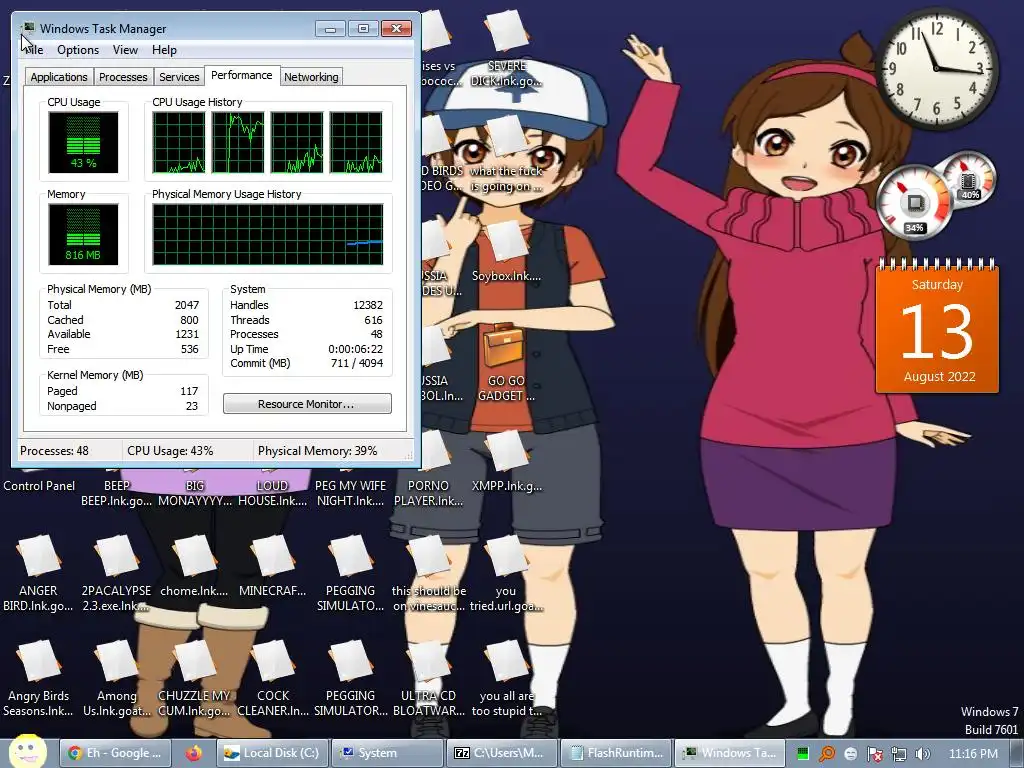Screen dimensions: 1024x768
Task: Switch to the 7-Zip C:\Users taskbar window
Action: (x=502, y=753)
